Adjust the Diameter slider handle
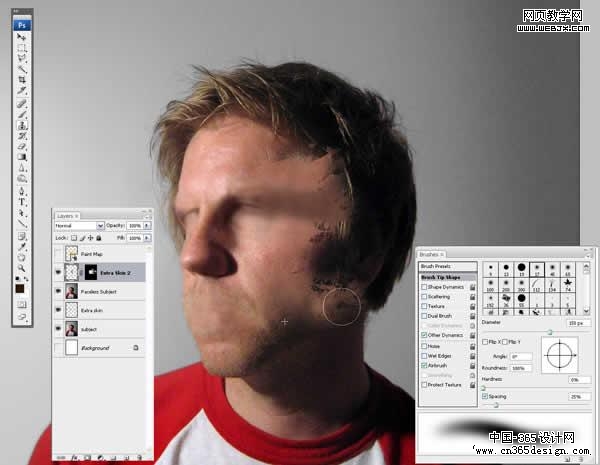This screenshot has height=465, width=600. [x=550, y=332]
